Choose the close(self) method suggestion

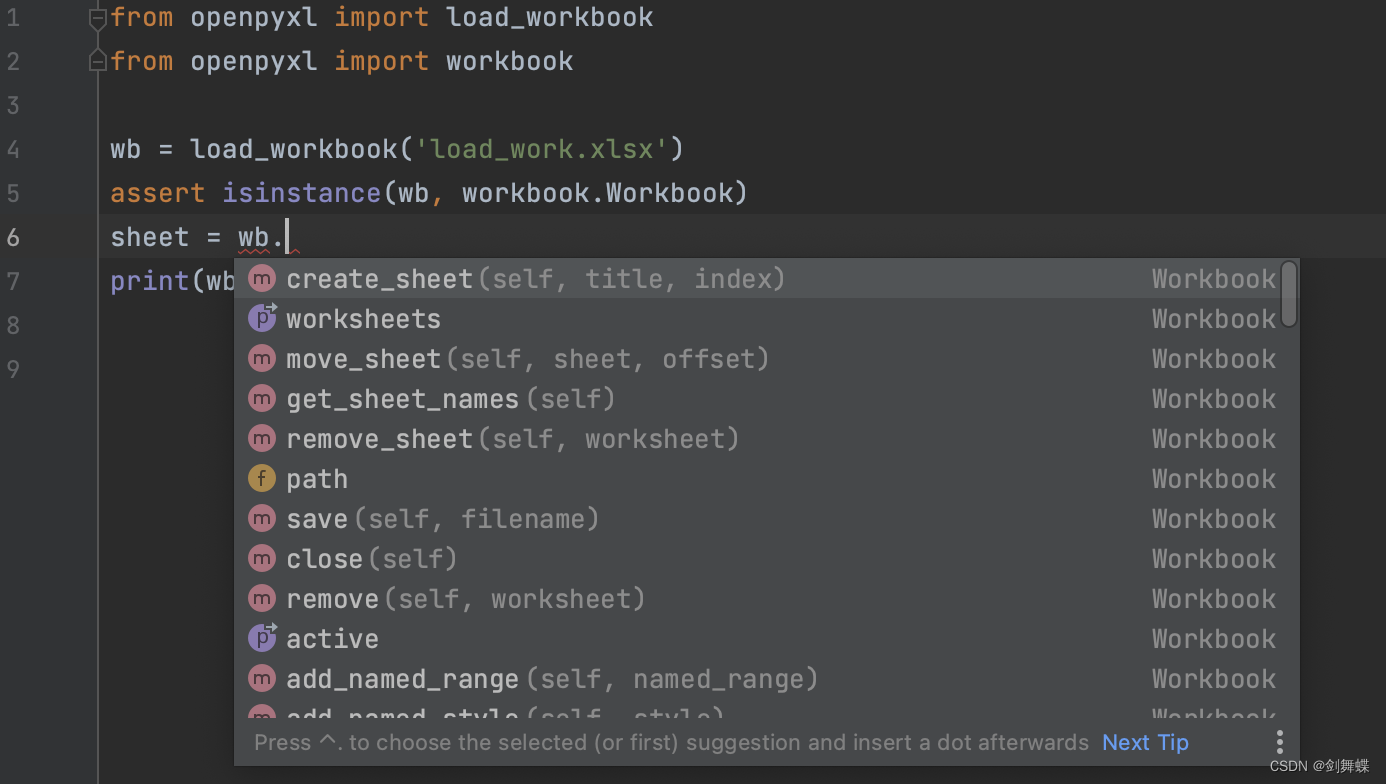point(757,559)
